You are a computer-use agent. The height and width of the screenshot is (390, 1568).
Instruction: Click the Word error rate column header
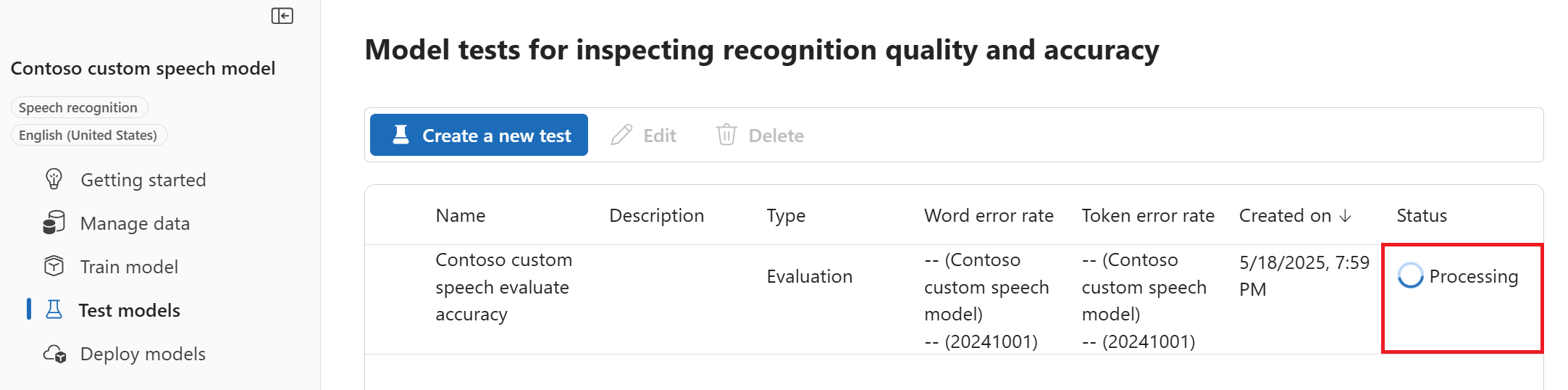click(x=989, y=215)
